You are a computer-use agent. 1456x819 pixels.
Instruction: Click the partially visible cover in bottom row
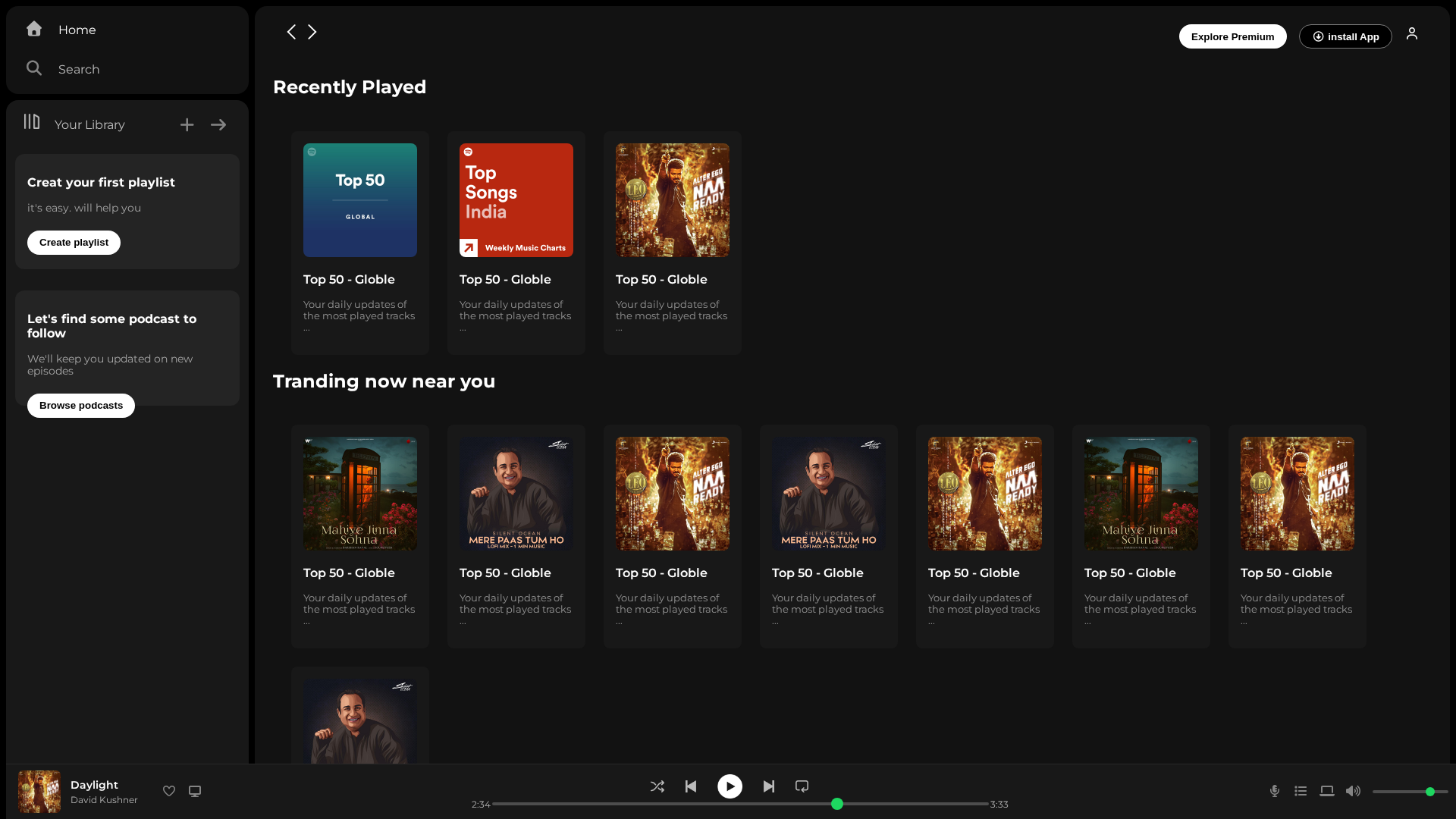point(360,721)
